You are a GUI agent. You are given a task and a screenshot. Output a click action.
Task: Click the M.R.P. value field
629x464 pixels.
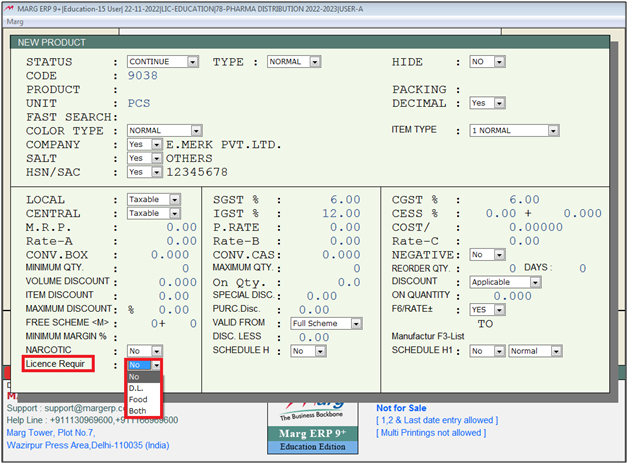(181, 227)
